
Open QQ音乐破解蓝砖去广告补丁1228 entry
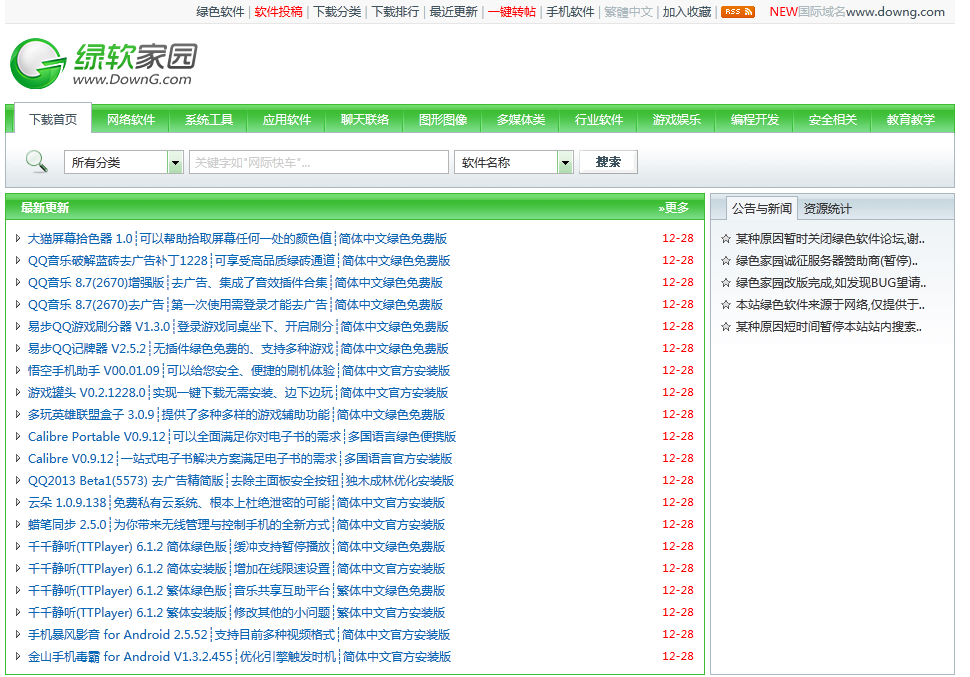[x=239, y=261]
